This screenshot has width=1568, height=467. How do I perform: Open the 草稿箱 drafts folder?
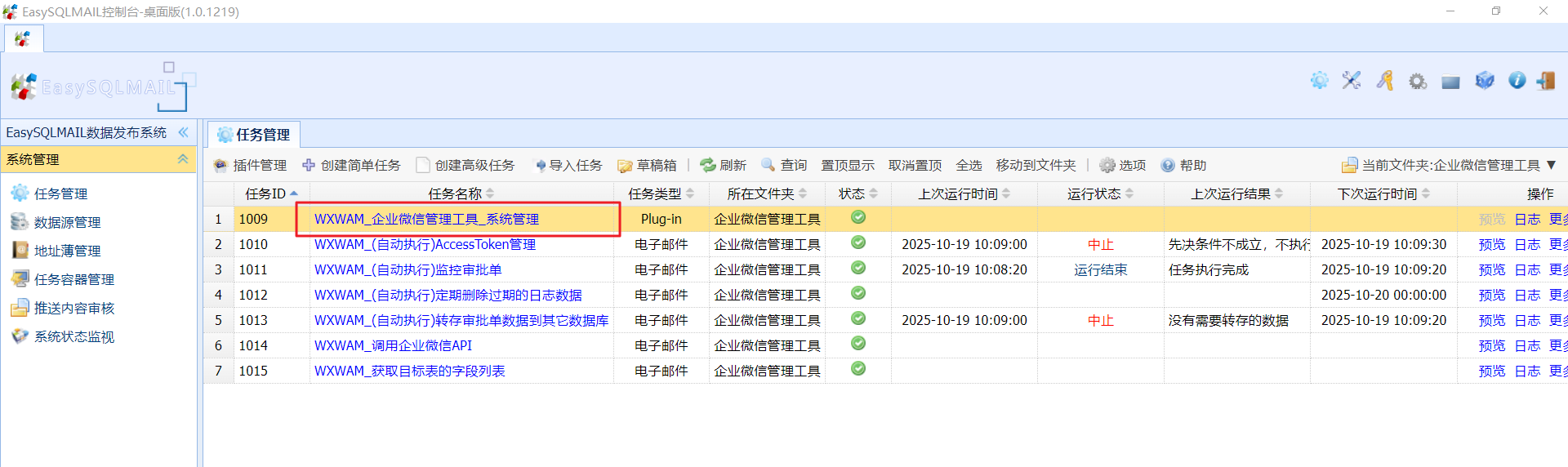tap(647, 166)
